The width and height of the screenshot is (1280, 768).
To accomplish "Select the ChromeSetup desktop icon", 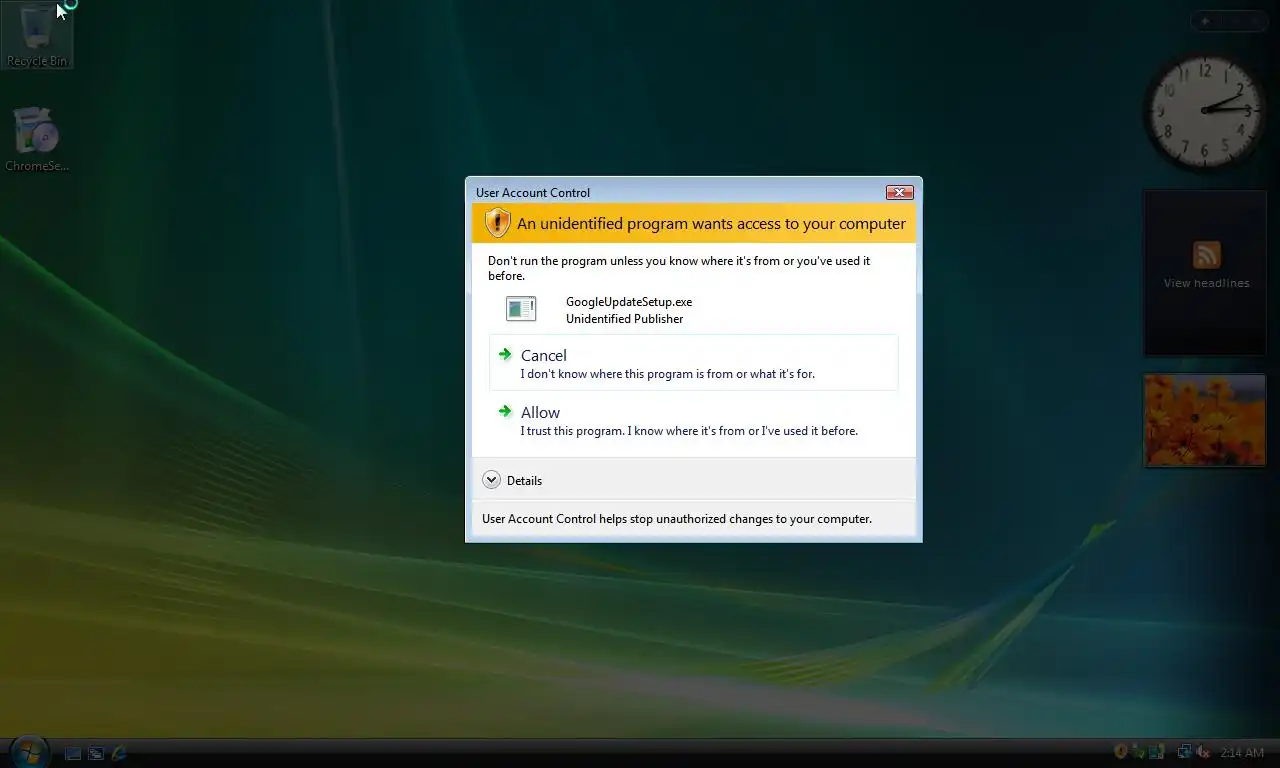I will (x=37, y=139).
